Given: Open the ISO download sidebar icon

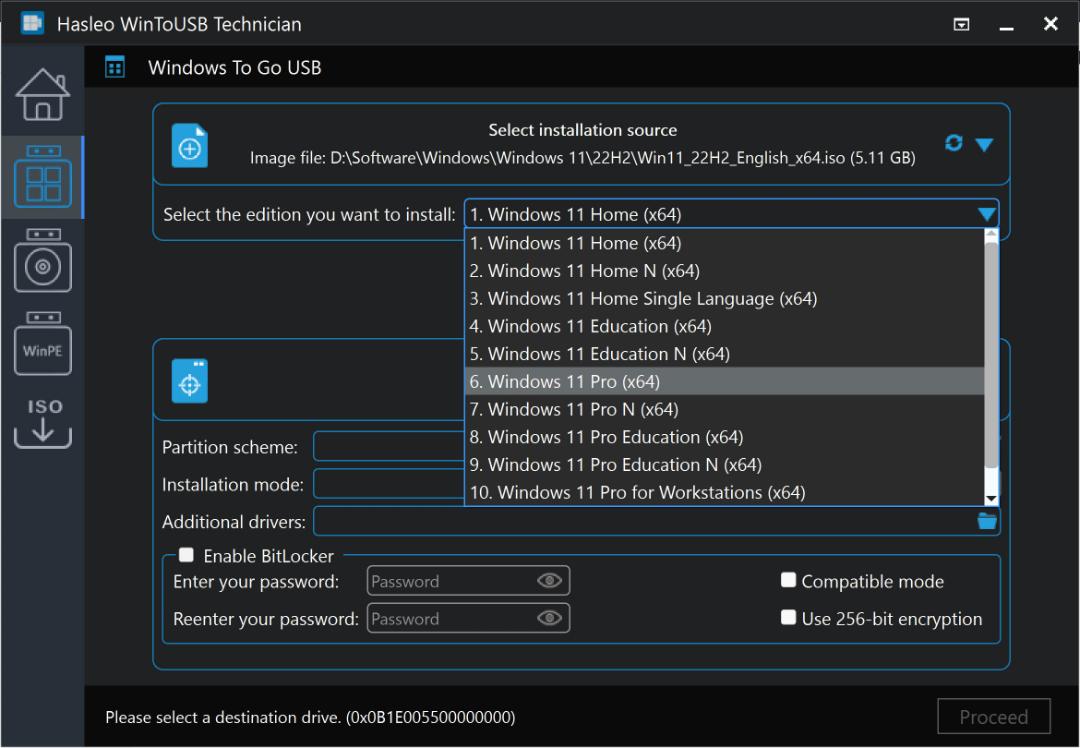Looking at the screenshot, I should click(x=43, y=423).
